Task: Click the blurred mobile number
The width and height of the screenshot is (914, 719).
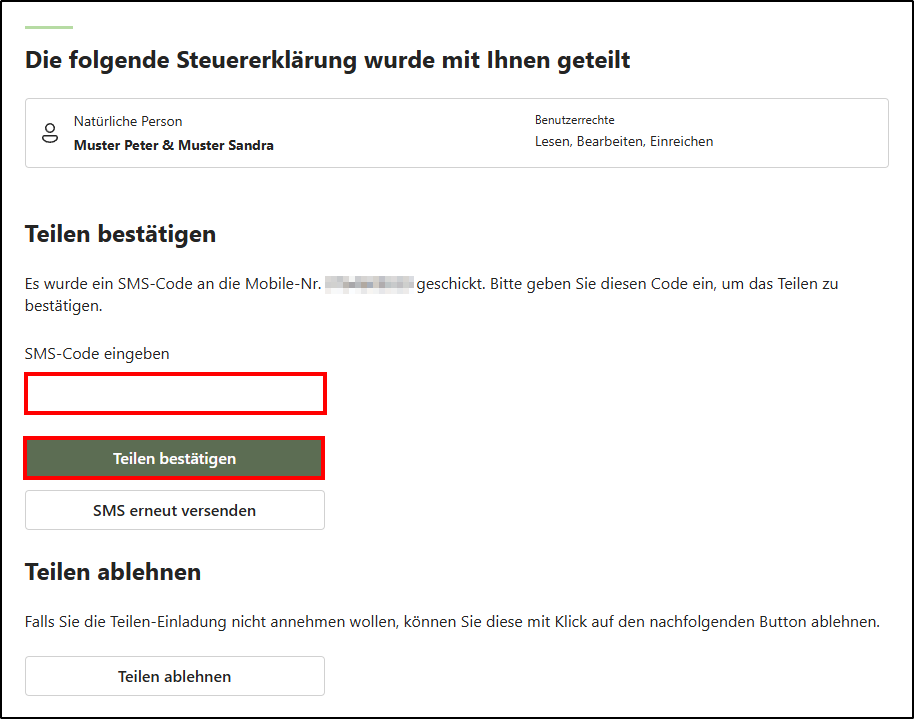Action: pyautogui.click(x=369, y=284)
